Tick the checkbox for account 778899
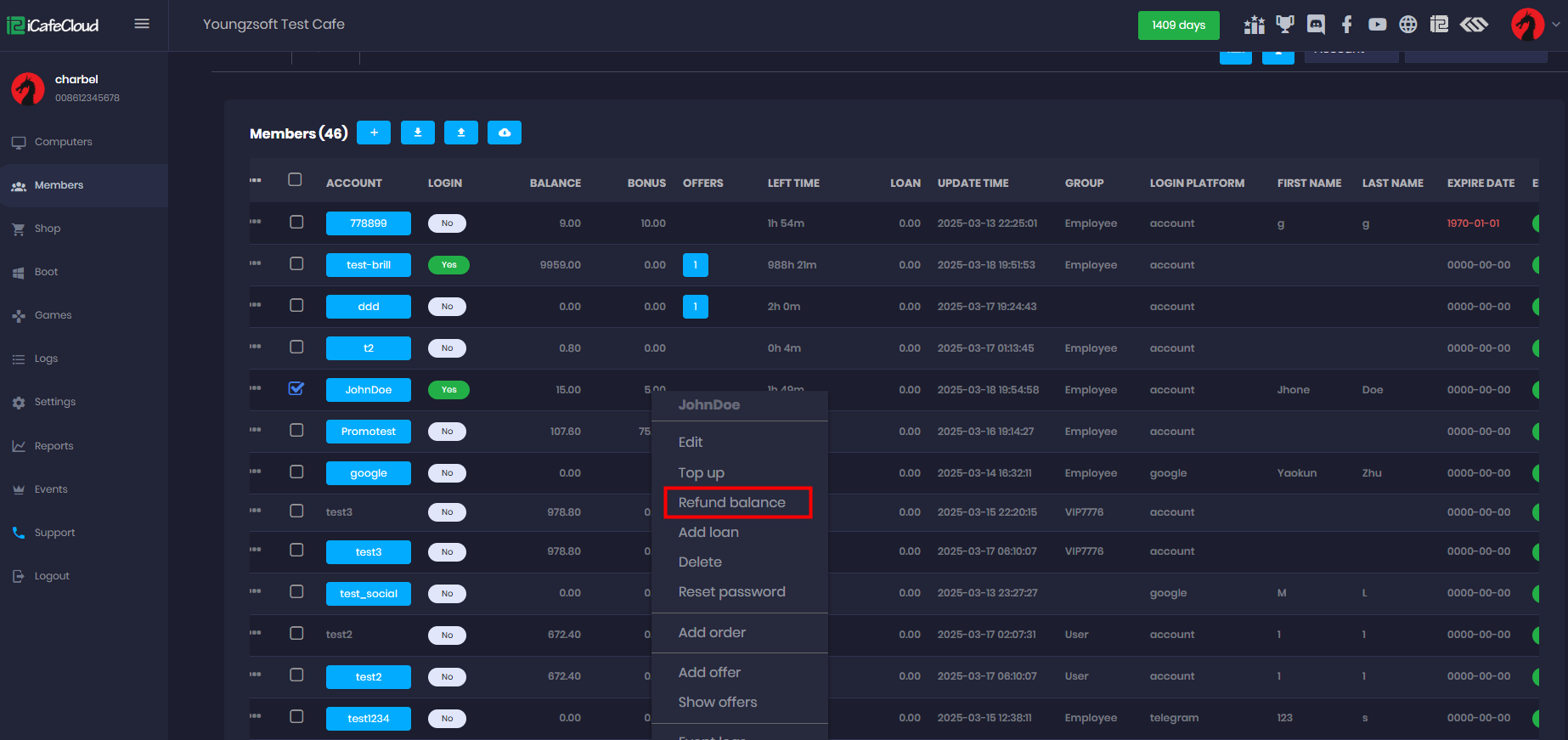Screen dimensions: 1568x740 296,222
